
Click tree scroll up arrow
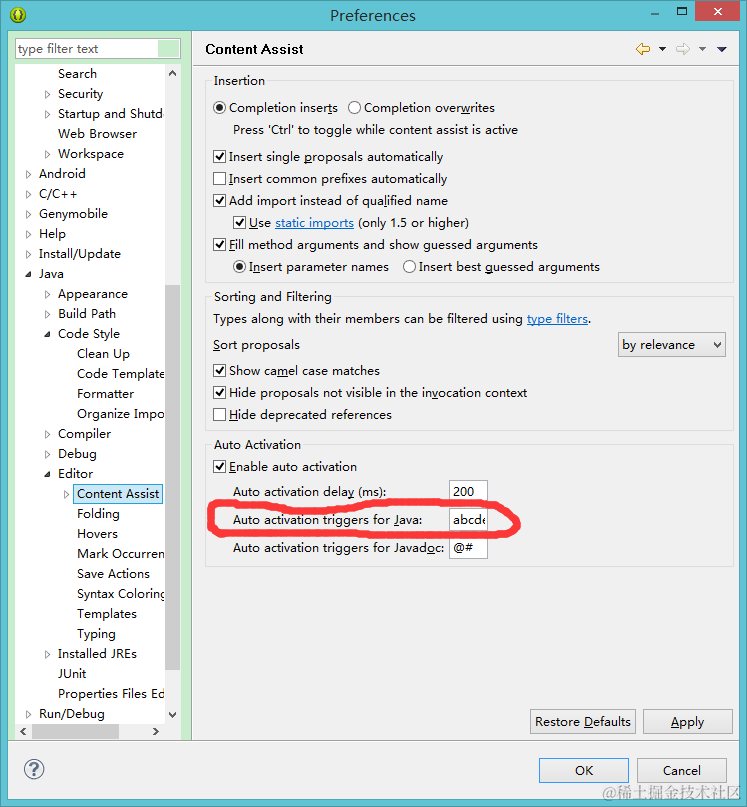[x=172, y=74]
